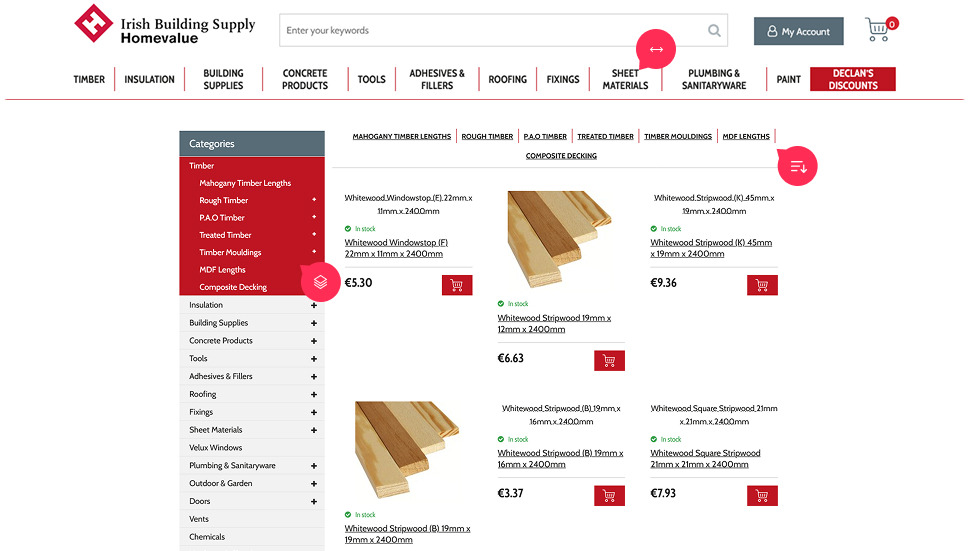Viewport: 970px width, 551px height.
Task: Click the Irish Building Supply Homevalue logo
Action: click(165, 29)
